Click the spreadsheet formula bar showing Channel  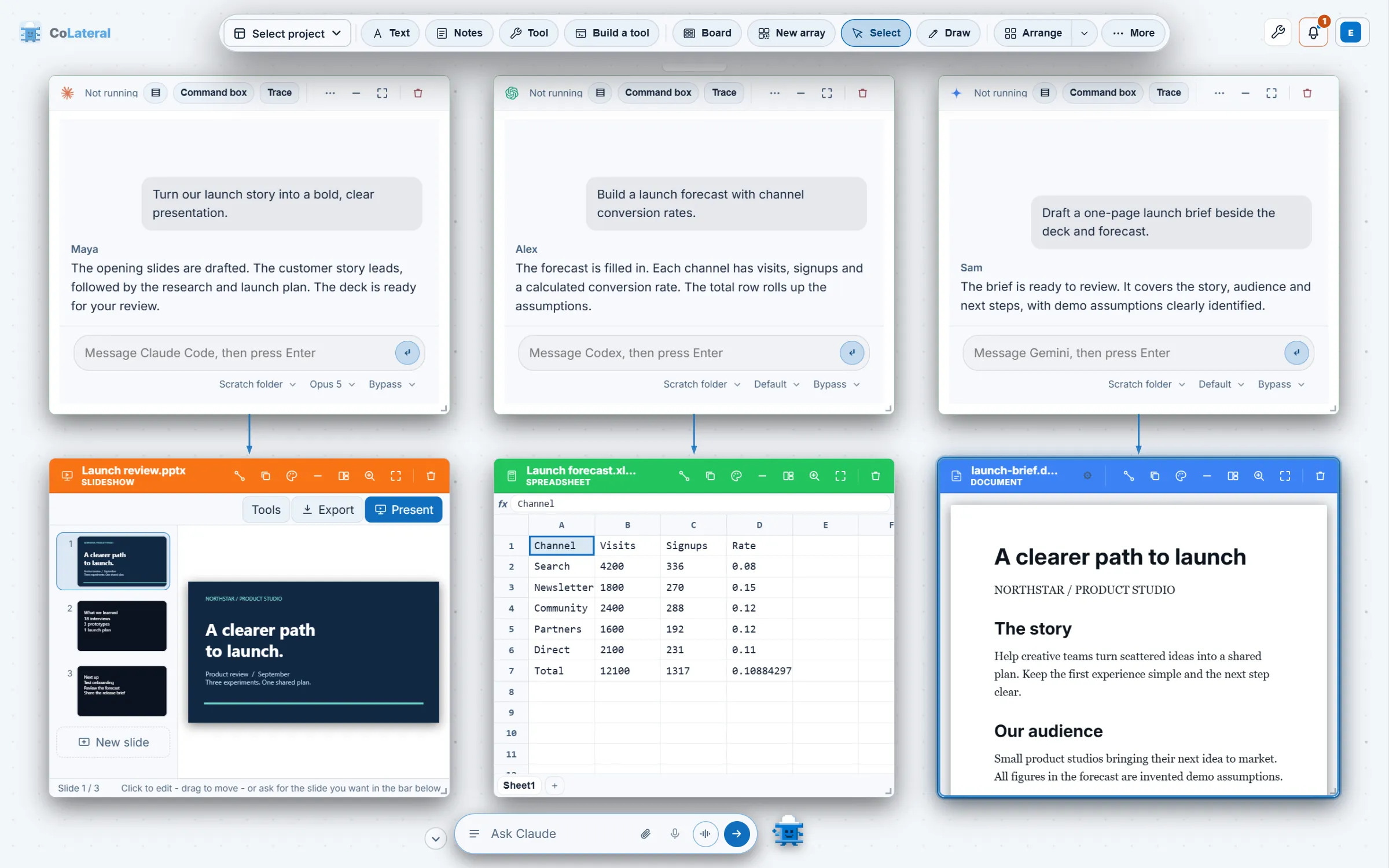pos(700,503)
